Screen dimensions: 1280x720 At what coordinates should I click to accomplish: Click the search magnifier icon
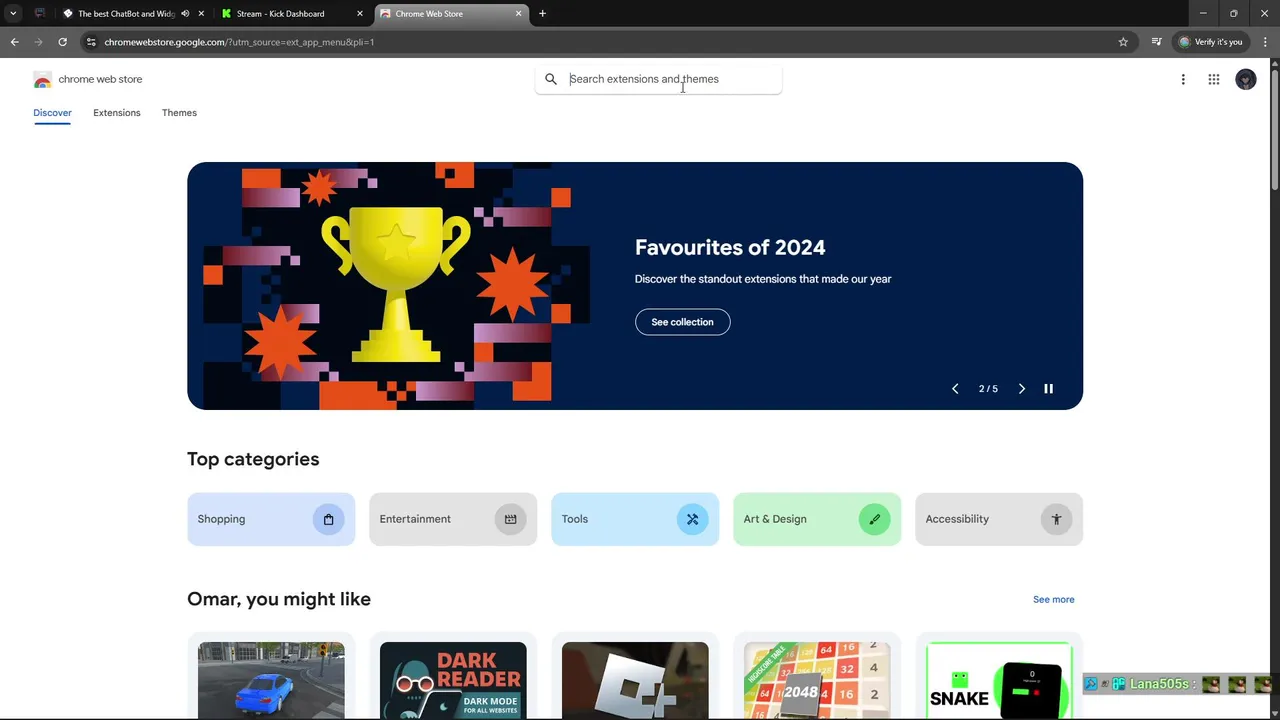pyautogui.click(x=551, y=79)
